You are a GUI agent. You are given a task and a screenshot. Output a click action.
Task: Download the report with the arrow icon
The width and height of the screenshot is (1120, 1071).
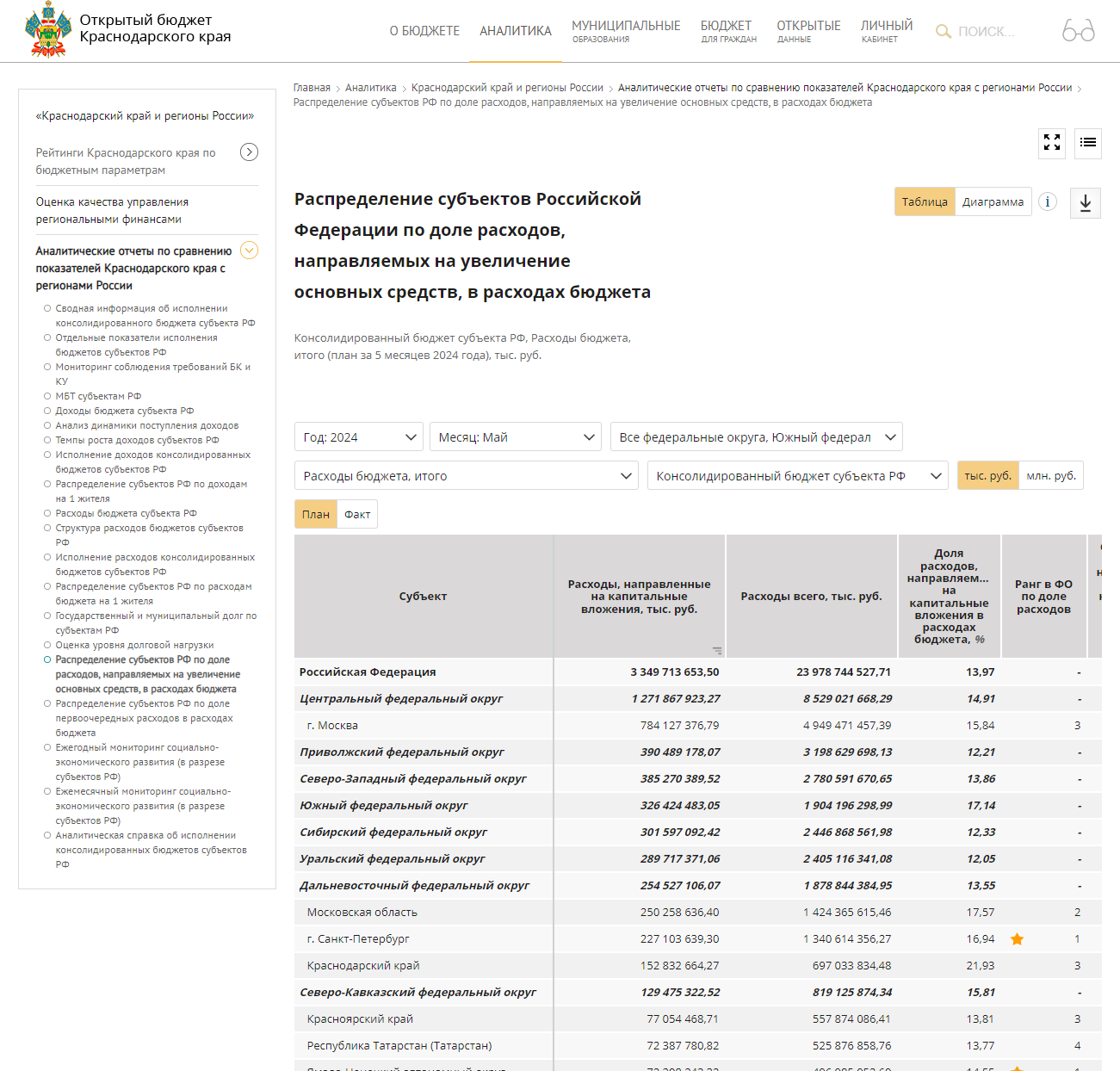(x=1085, y=203)
